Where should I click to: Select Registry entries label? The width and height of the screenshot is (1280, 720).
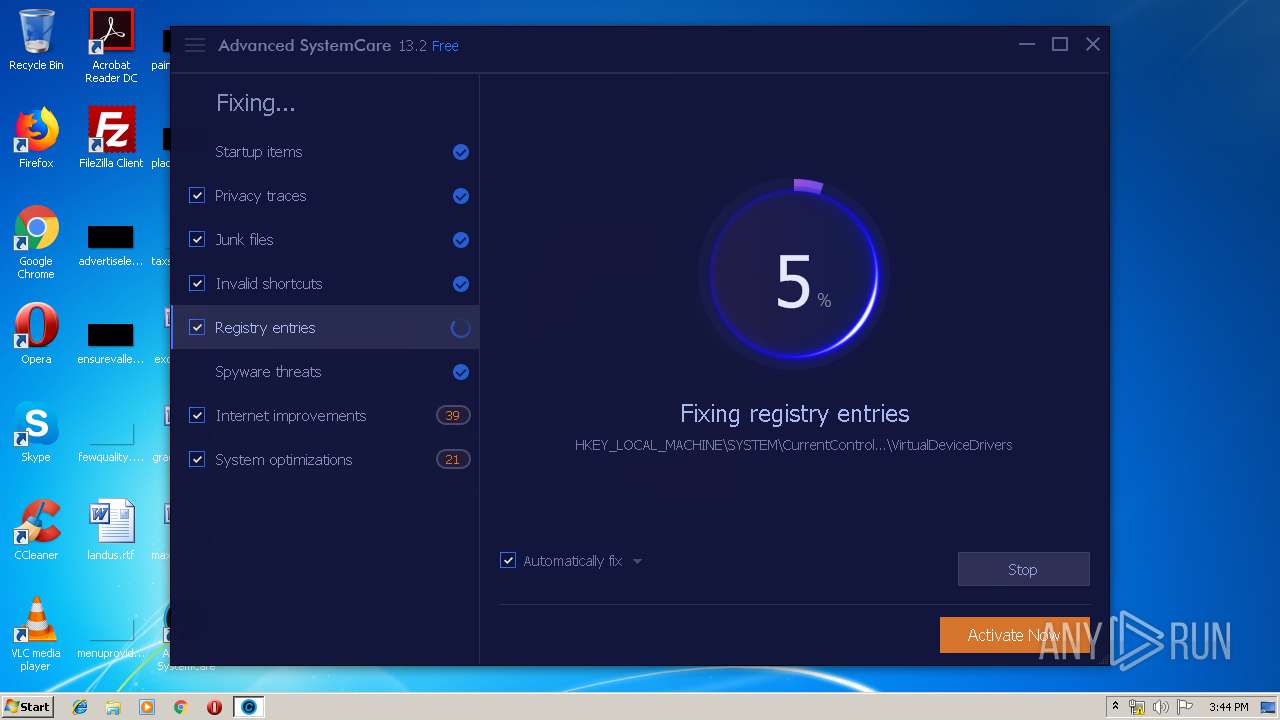(x=265, y=328)
